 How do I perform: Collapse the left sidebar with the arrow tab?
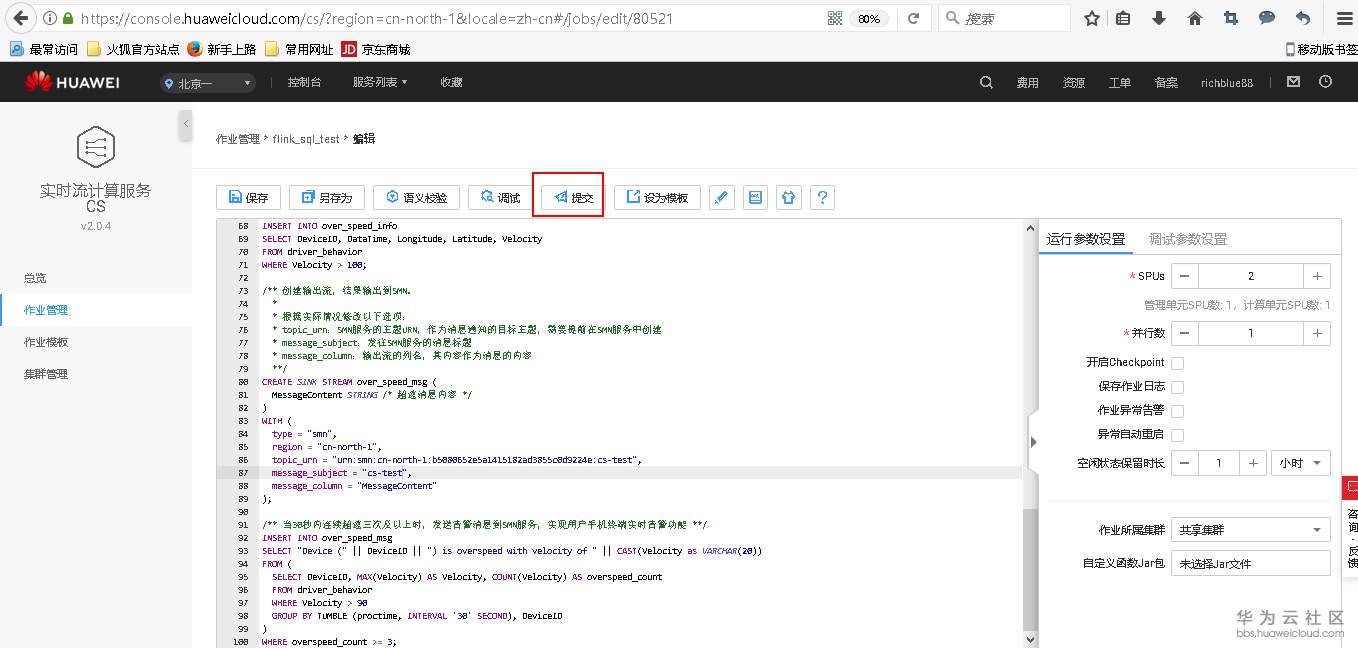point(186,125)
